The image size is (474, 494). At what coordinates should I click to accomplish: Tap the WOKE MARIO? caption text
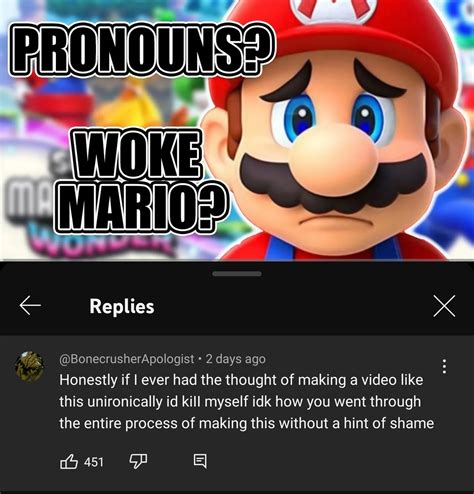(140, 182)
